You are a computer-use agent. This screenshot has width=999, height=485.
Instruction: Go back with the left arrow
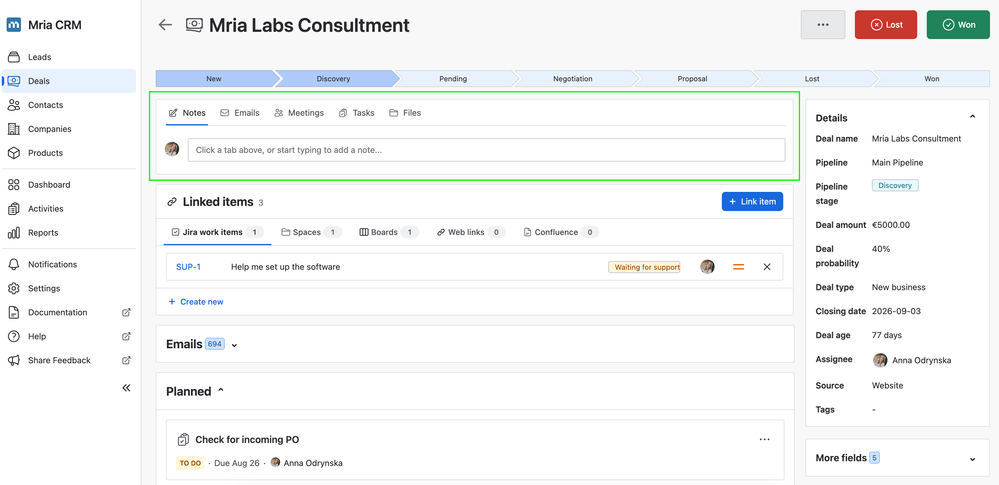point(165,25)
